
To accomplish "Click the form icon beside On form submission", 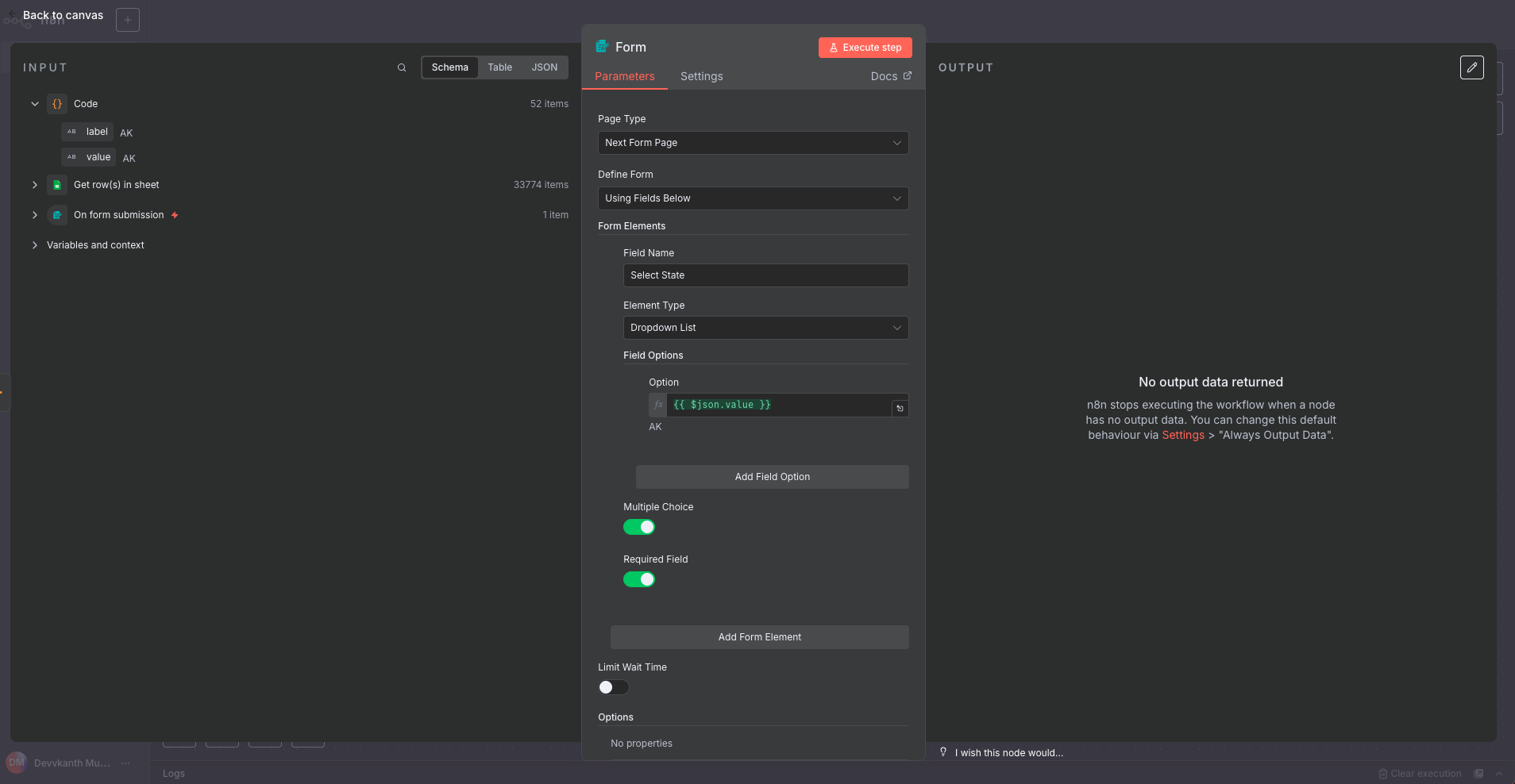I will [x=56, y=214].
